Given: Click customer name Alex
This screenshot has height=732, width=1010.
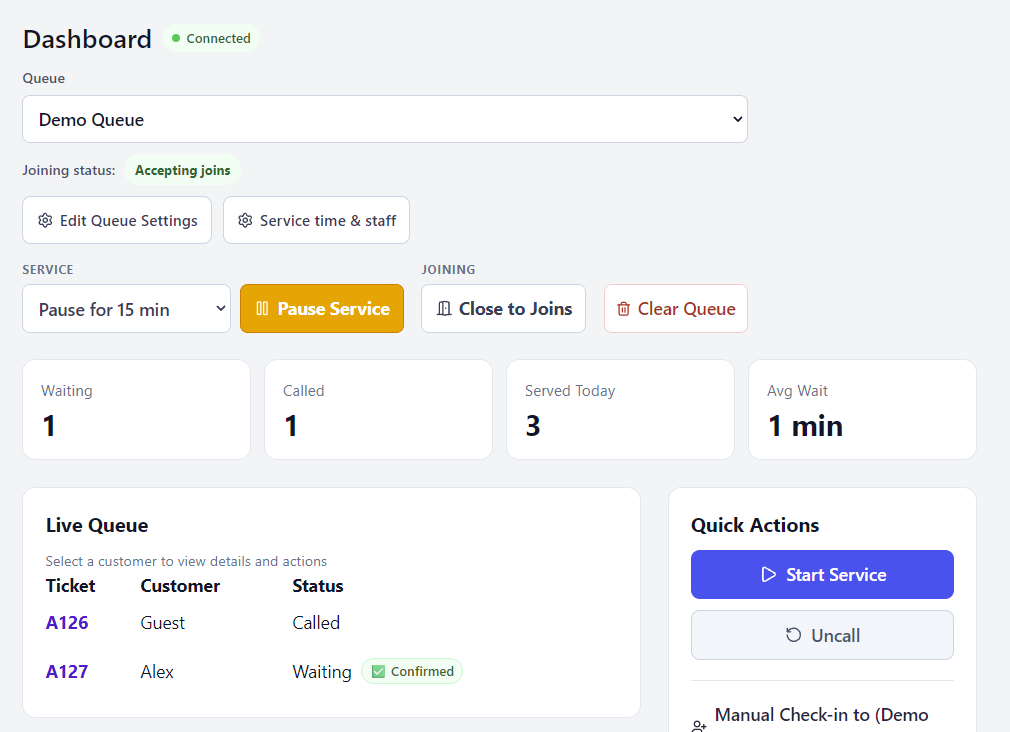Looking at the screenshot, I should (157, 671).
